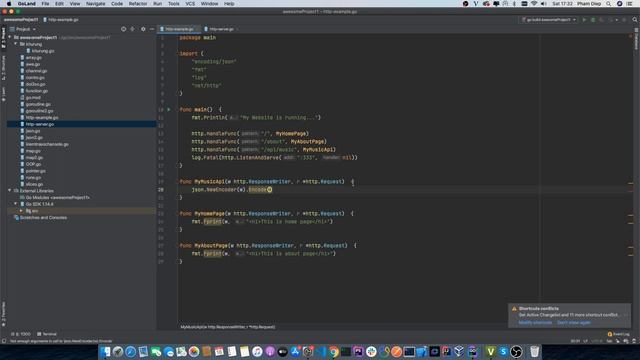Open the Refactor menu
640x360 pixels.
(x=138, y=4)
